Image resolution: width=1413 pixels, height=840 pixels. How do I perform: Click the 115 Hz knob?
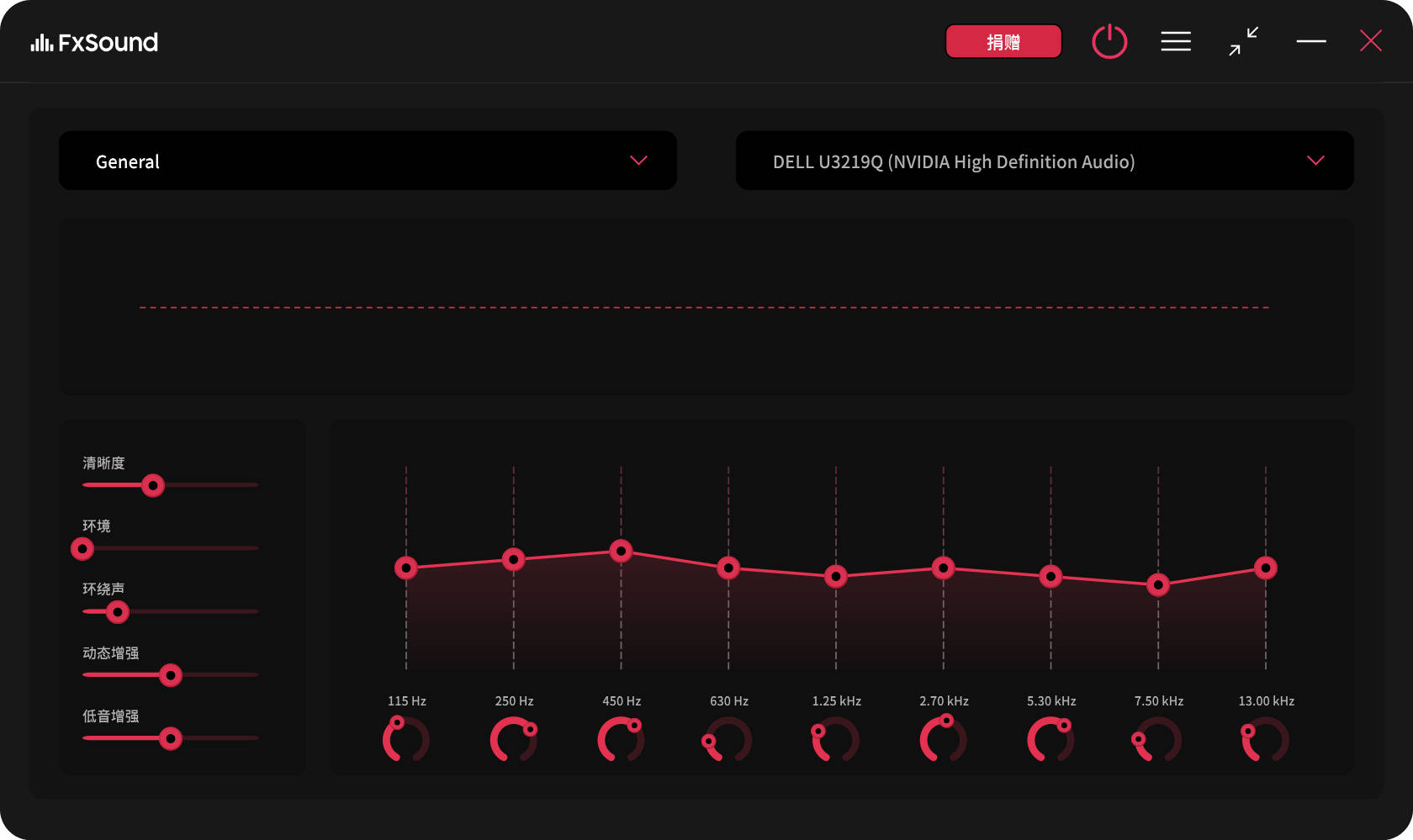[406, 739]
